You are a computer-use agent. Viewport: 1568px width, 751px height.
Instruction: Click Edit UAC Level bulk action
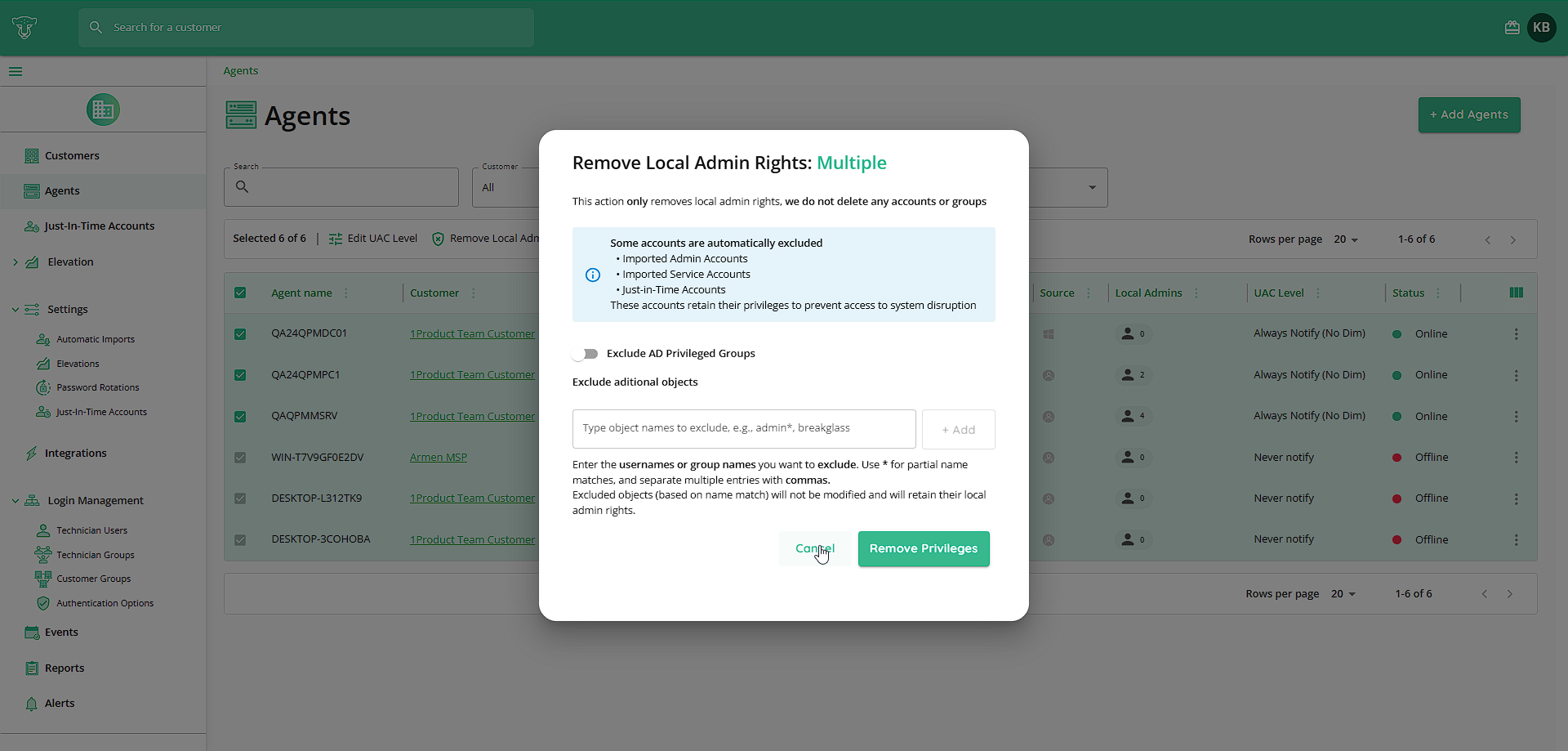pos(373,239)
